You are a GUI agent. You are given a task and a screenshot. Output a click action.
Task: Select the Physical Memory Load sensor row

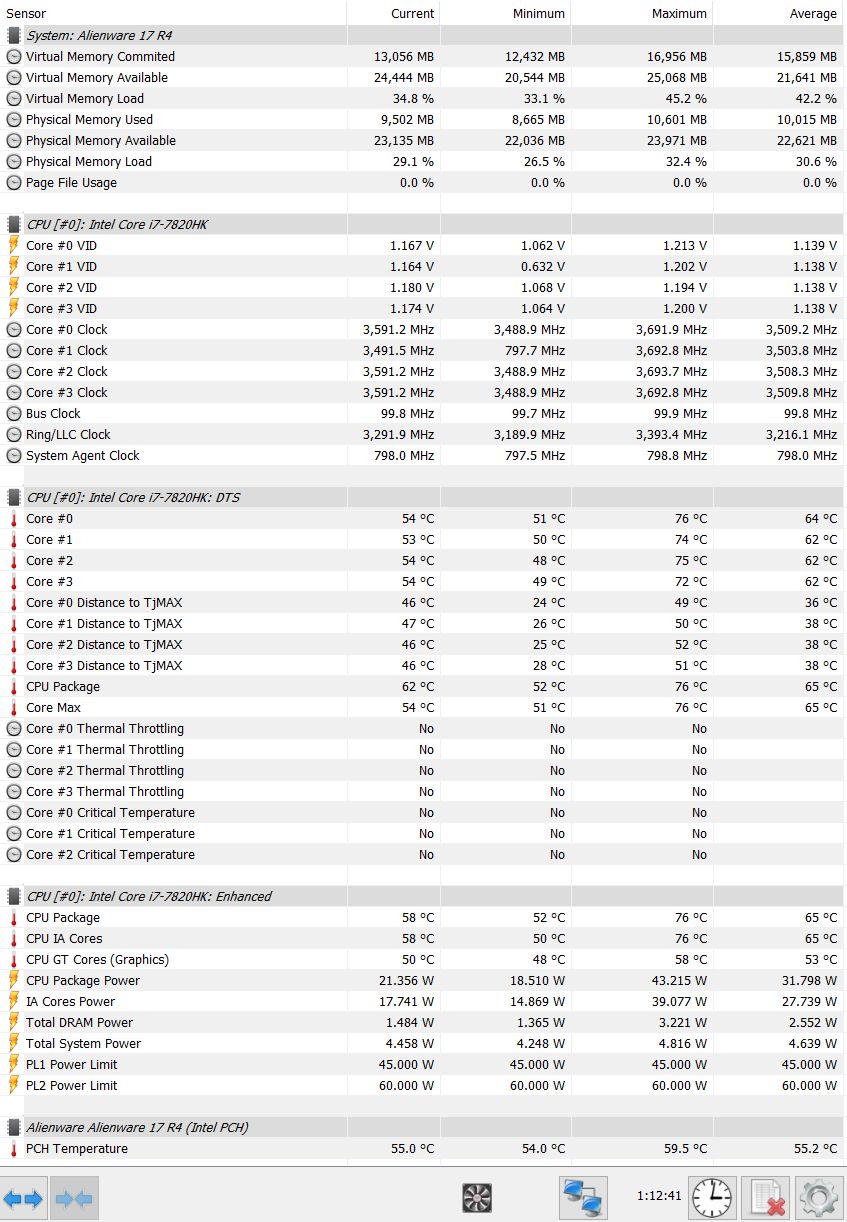(x=89, y=162)
